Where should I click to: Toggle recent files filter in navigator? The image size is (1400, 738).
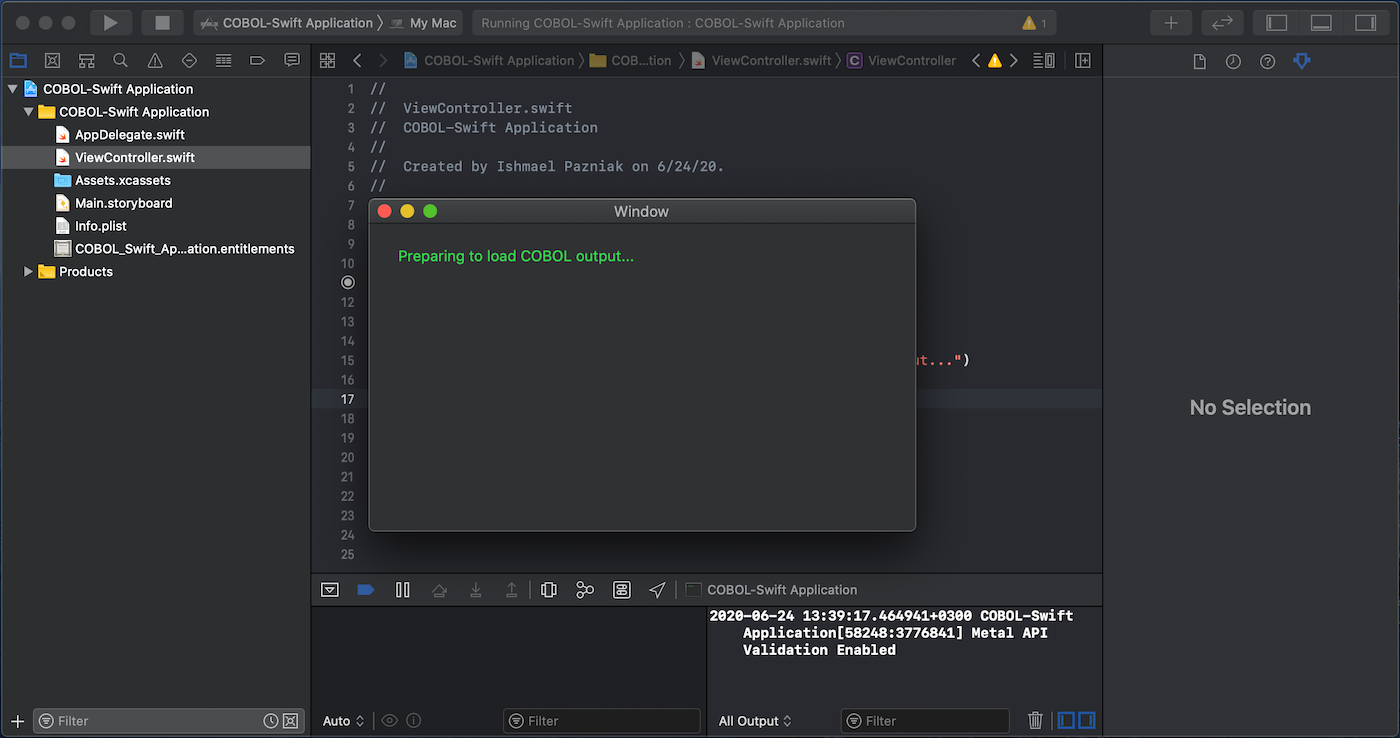pyautogui.click(x=271, y=721)
